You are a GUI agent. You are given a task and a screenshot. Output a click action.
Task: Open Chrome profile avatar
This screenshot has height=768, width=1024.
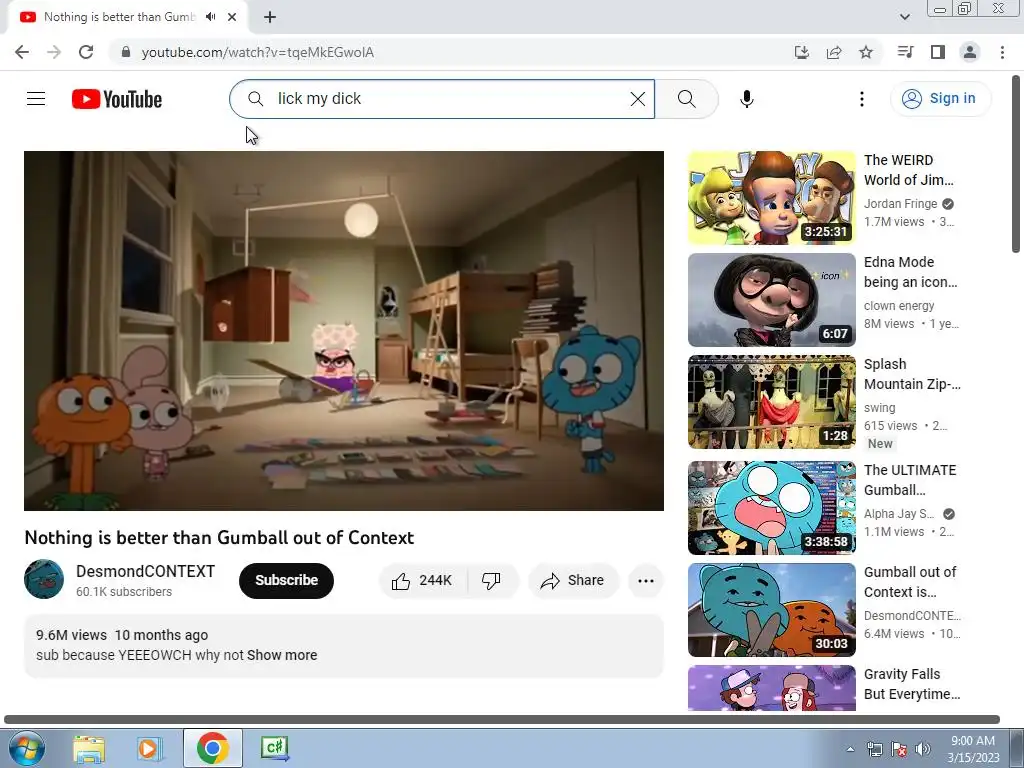(x=970, y=52)
